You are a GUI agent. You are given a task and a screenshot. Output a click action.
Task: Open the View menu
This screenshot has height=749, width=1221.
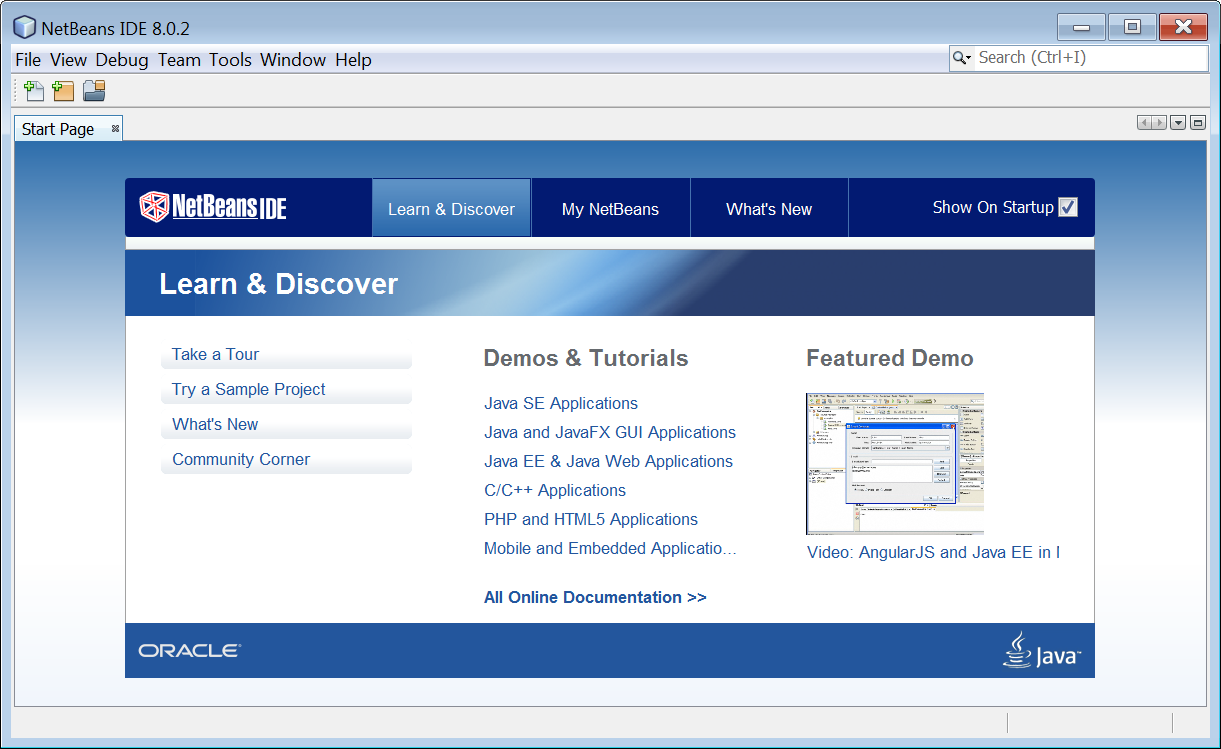[x=68, y=60]
